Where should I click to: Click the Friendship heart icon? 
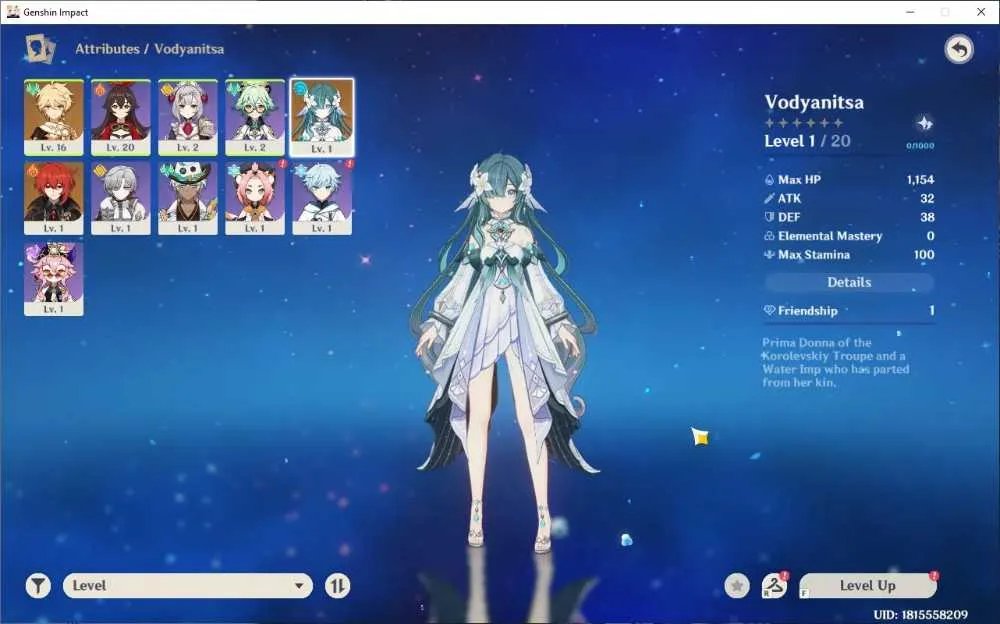point(768,311)
